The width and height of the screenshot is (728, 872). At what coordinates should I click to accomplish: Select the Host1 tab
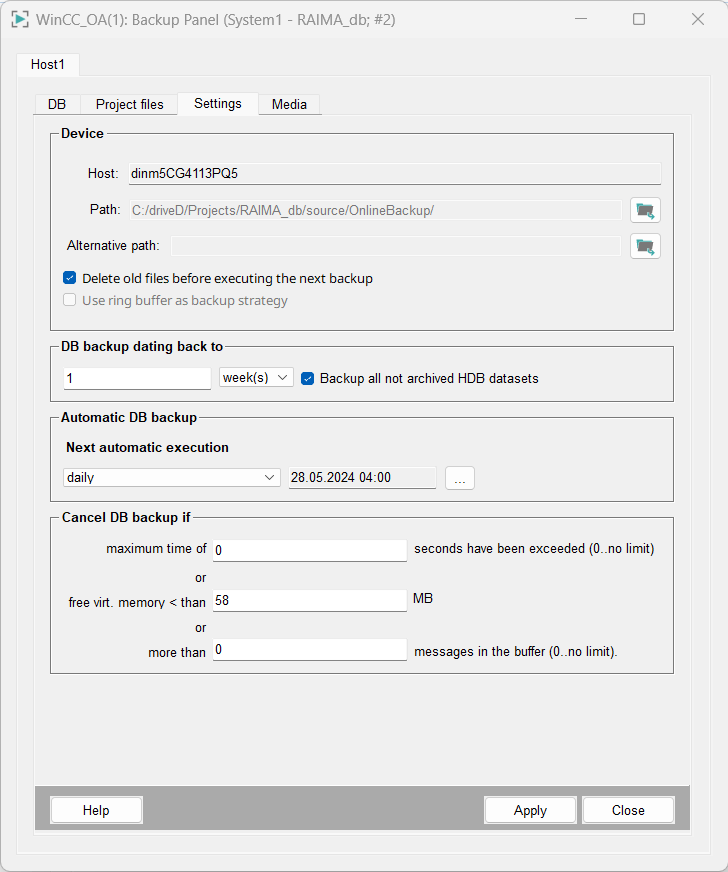tap(48, 64)
